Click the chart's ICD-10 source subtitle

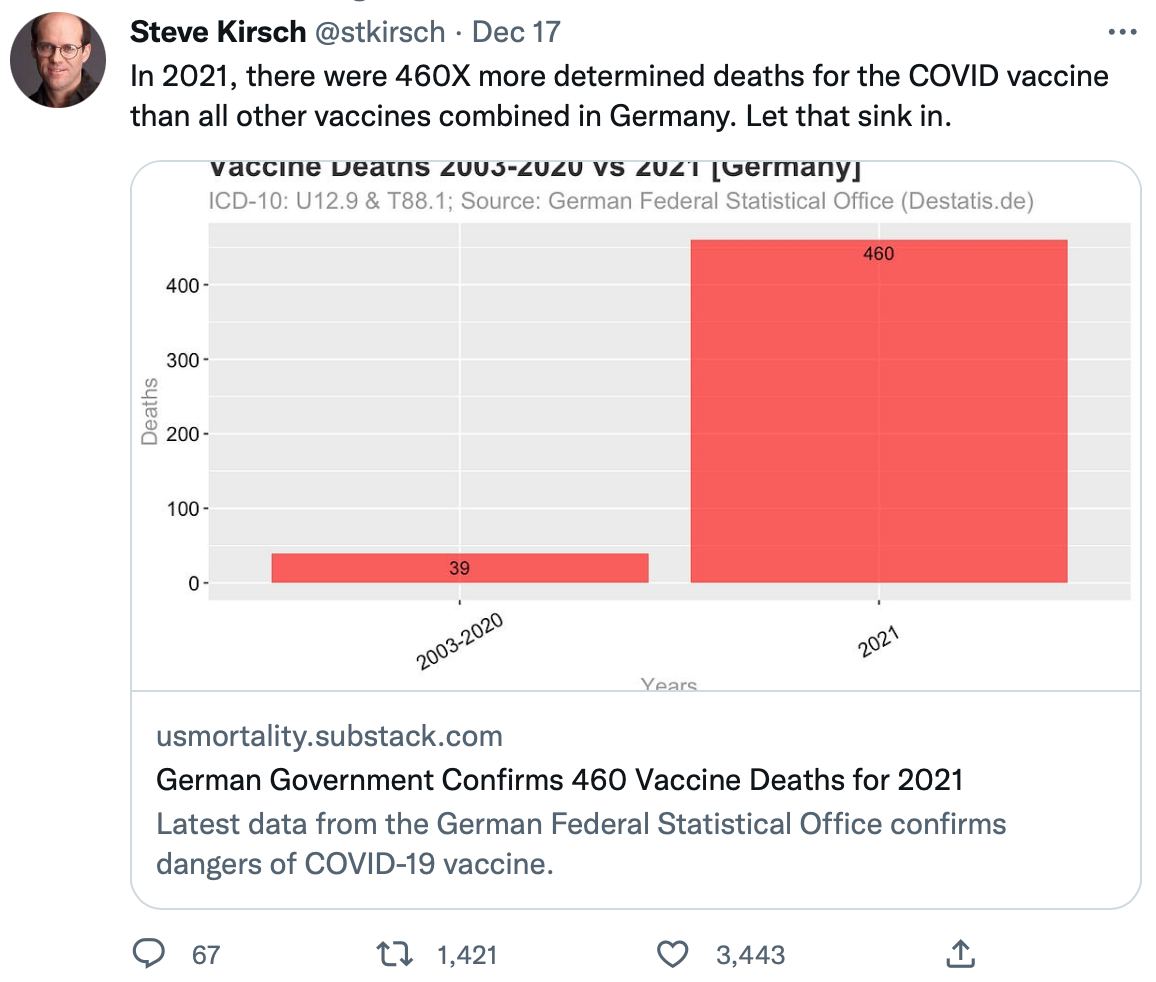(x=620, y=201)
